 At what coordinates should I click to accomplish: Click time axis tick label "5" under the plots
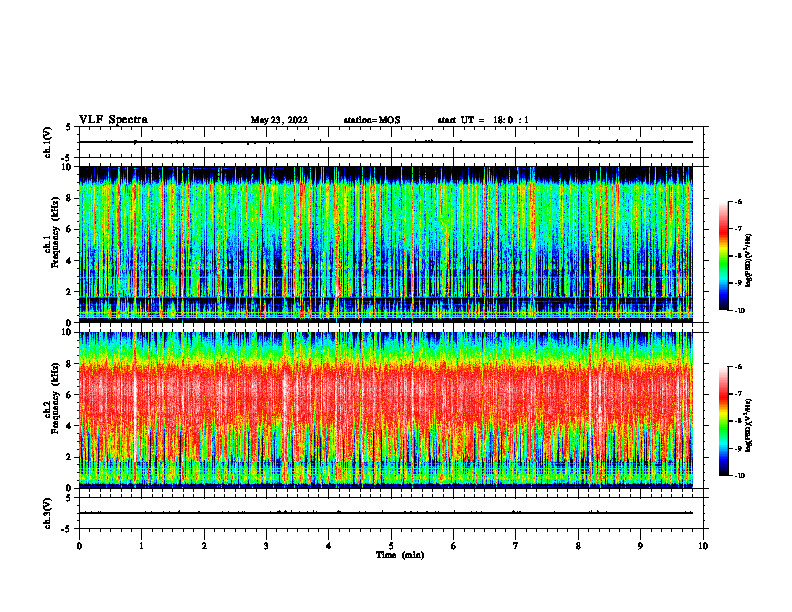pos(391,546)
